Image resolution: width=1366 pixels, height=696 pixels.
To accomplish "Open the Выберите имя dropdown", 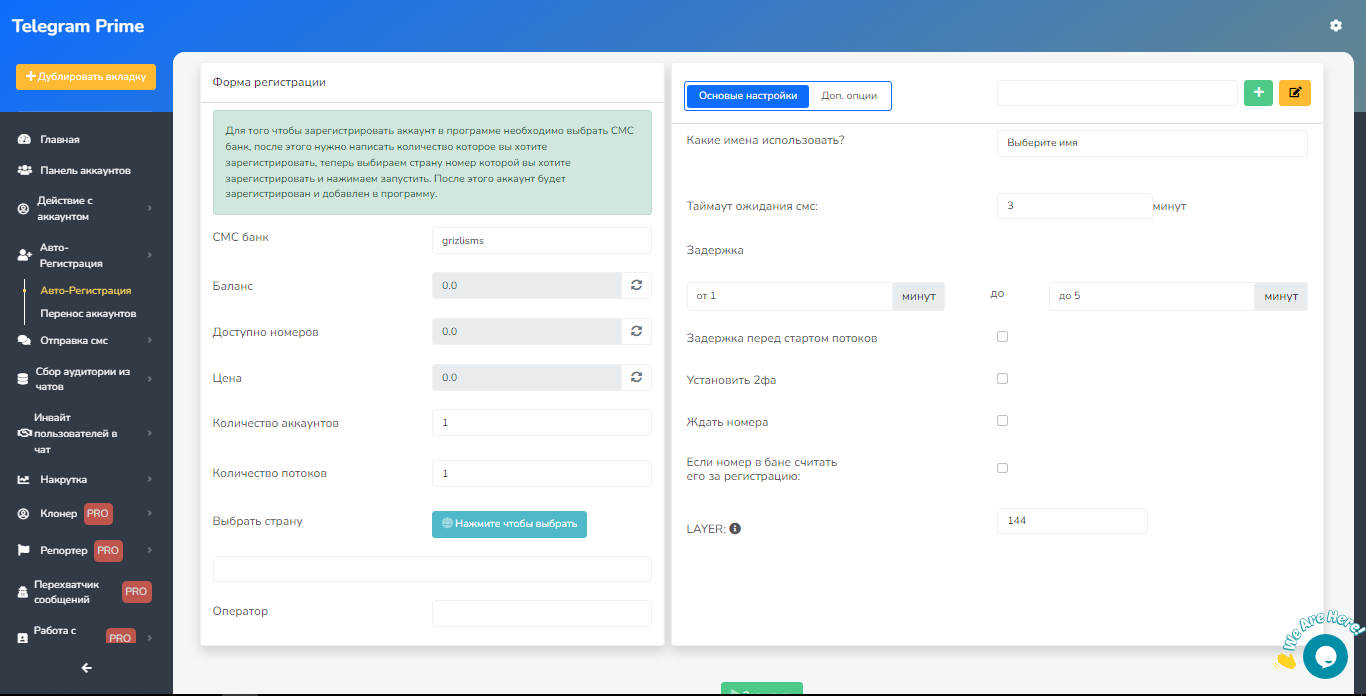I will pyautogui.click(x=1152, y=143).
